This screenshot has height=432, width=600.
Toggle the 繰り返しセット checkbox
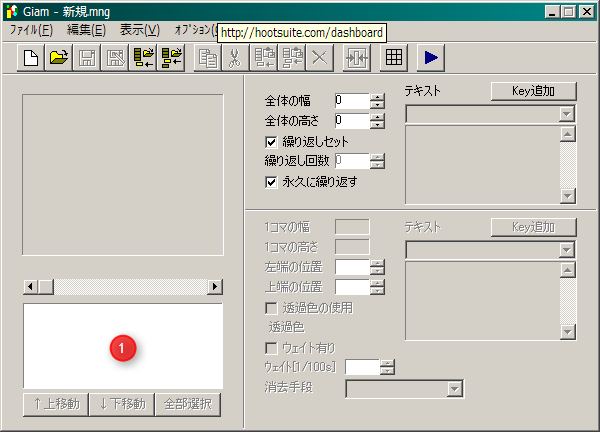[x=271, y=142]
